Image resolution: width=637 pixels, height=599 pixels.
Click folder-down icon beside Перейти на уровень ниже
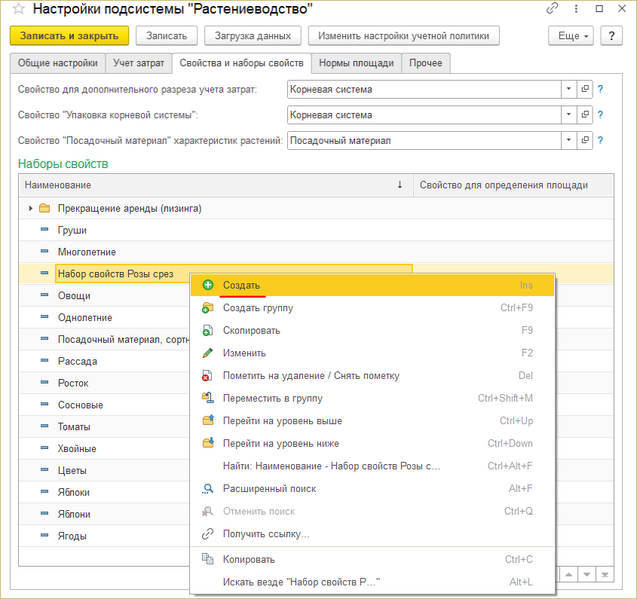(208, 443)
